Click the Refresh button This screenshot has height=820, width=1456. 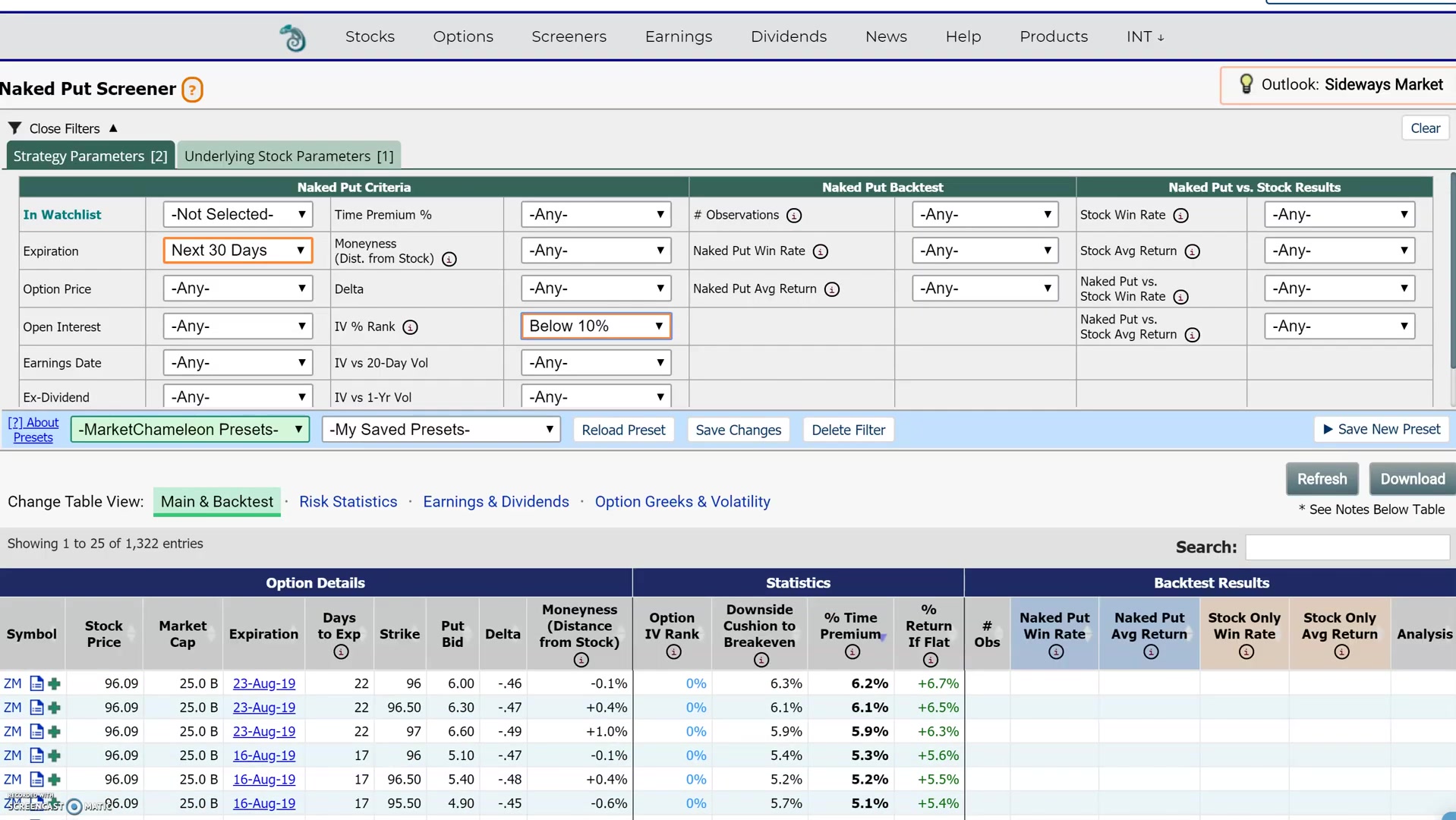(1322, 479)
